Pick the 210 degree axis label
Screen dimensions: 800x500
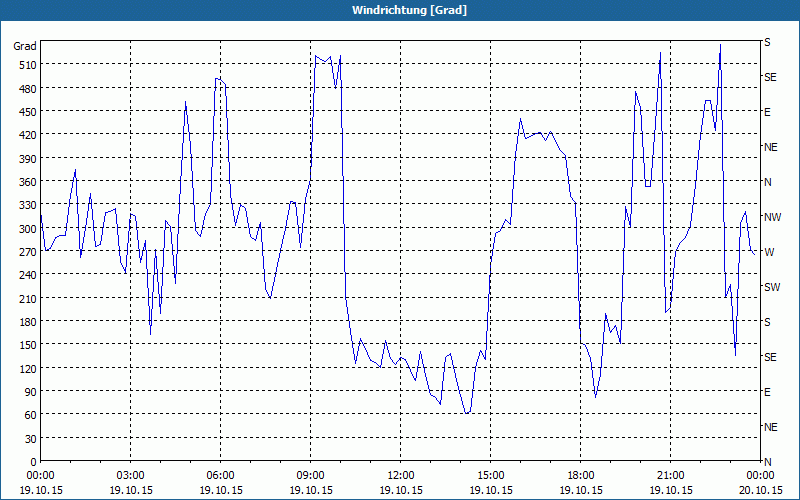point(28,298)
